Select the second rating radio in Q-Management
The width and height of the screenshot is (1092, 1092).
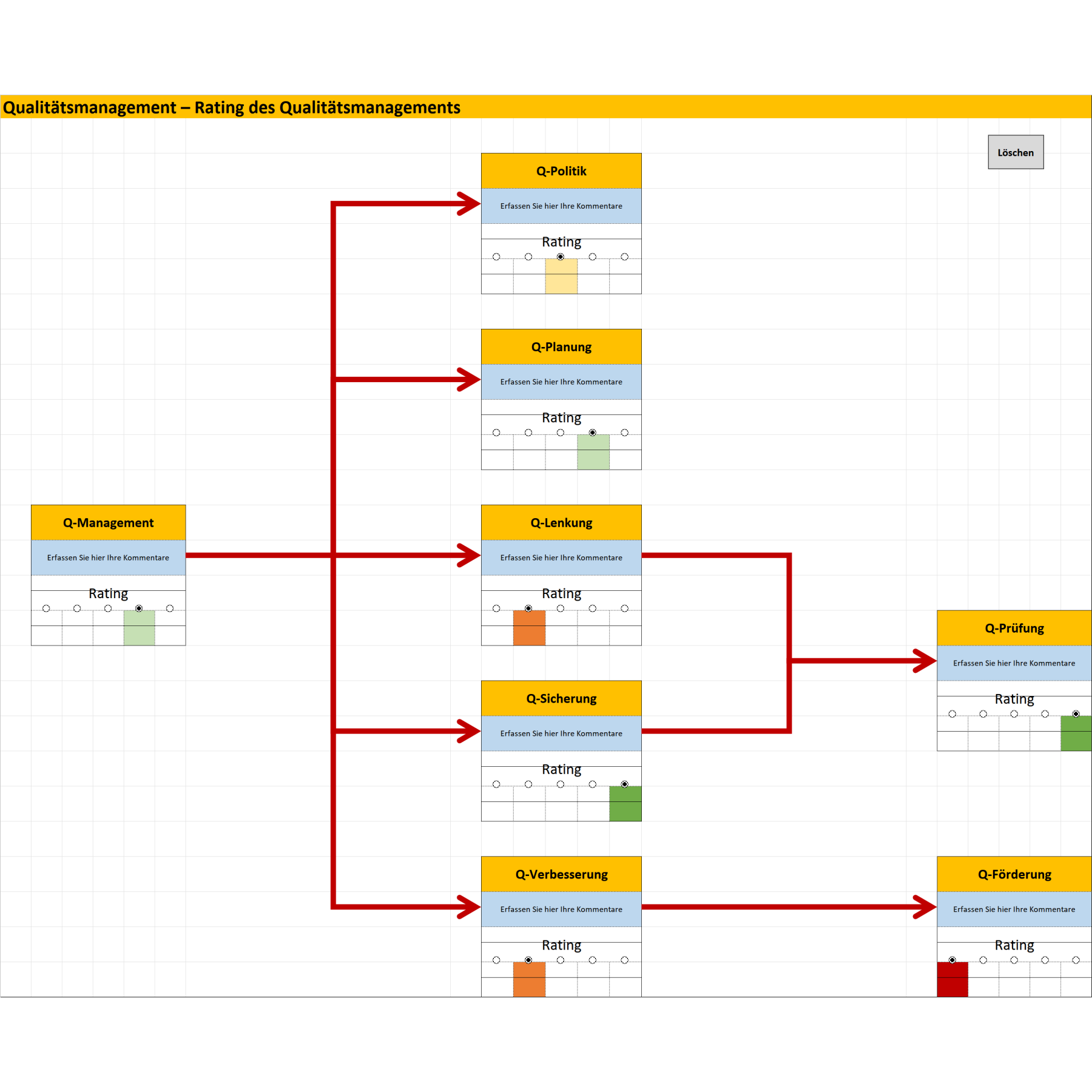(77, 608)
